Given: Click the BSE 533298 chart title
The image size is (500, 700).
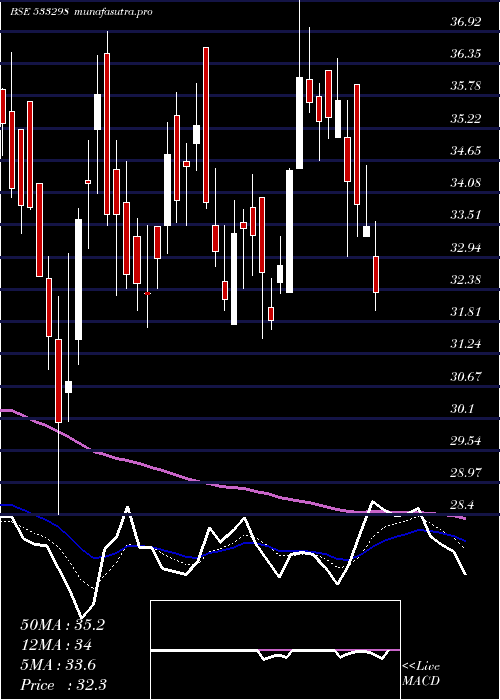Looking at the screenshot, I should 39,12.
